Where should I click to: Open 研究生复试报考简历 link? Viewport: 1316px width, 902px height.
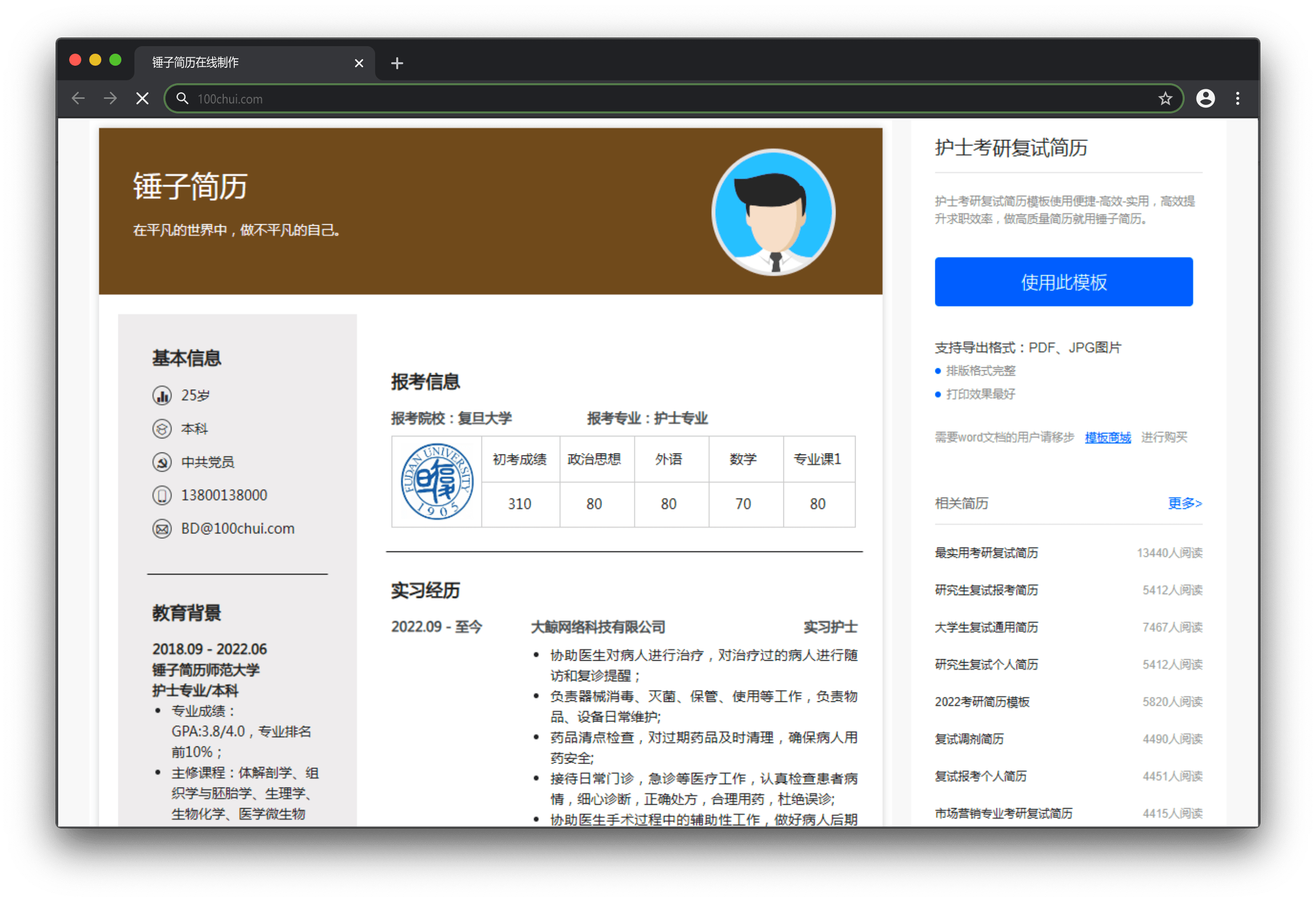coord(986,590)
